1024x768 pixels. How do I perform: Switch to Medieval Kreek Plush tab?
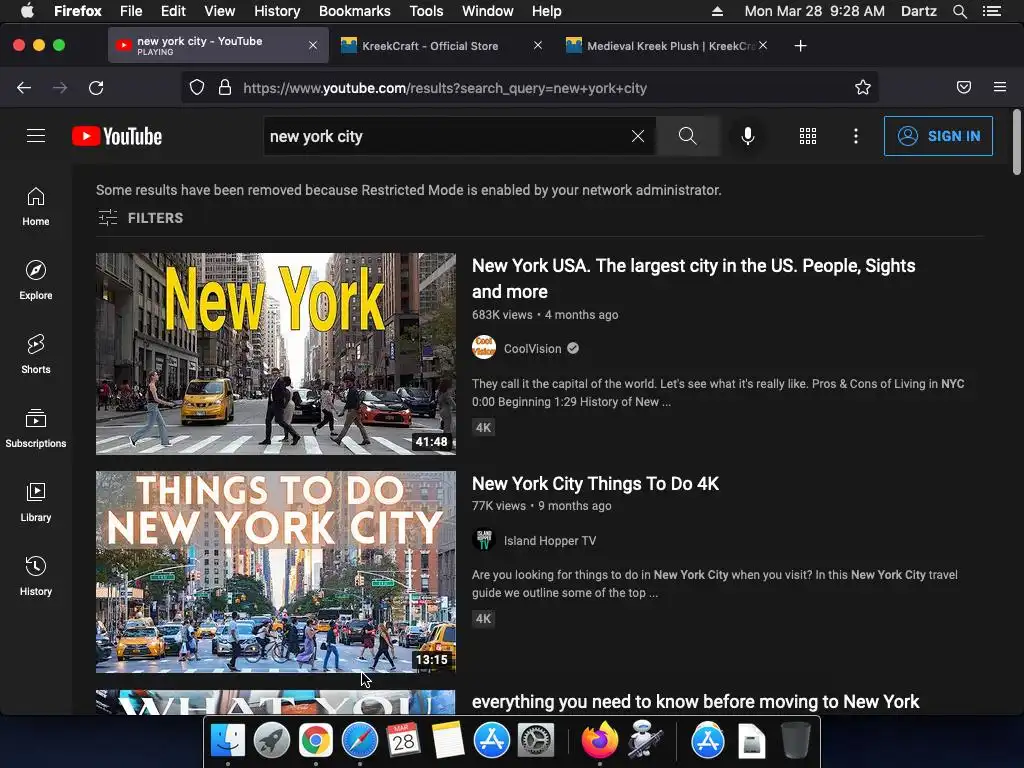(x=669, y=46)
